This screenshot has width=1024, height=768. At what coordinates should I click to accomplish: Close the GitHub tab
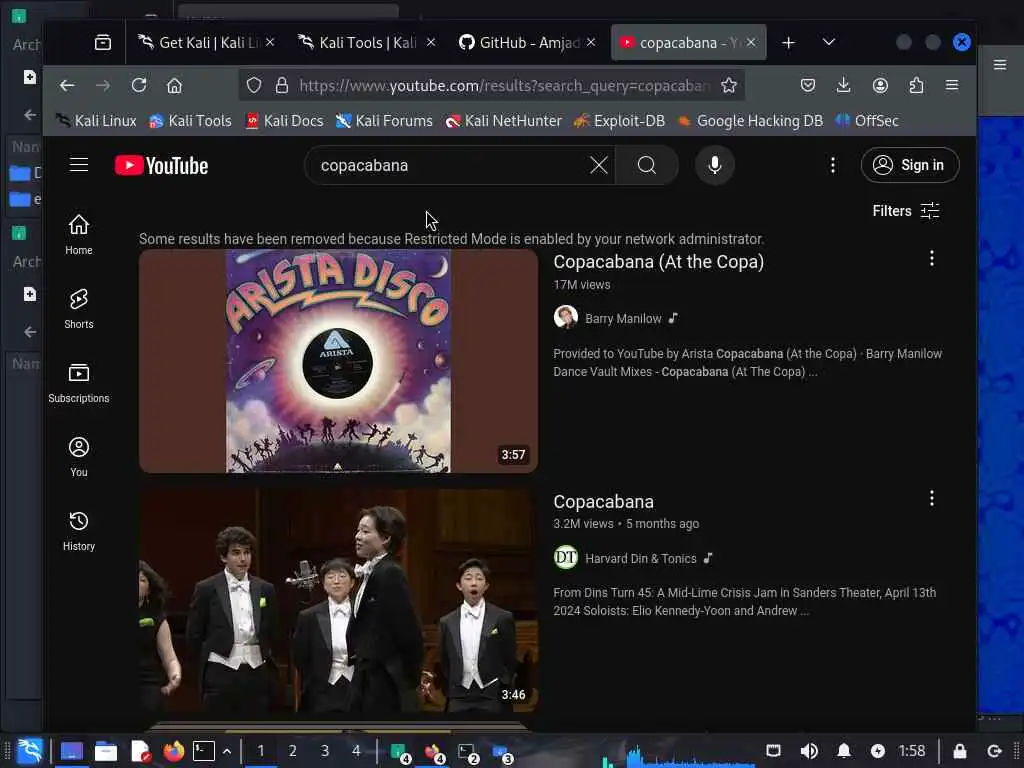591,42
